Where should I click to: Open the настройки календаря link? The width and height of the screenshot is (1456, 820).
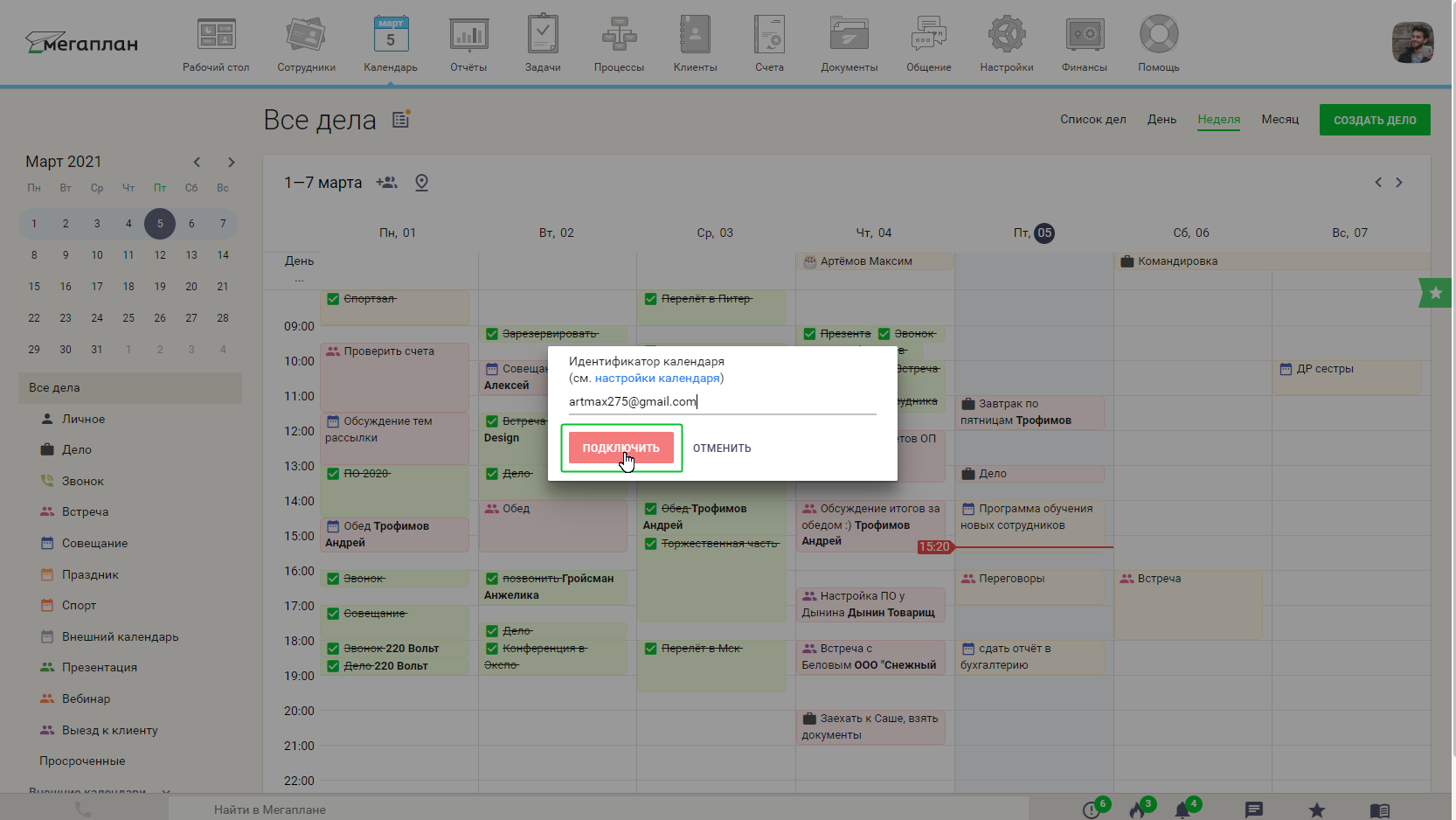coord(657,379)
